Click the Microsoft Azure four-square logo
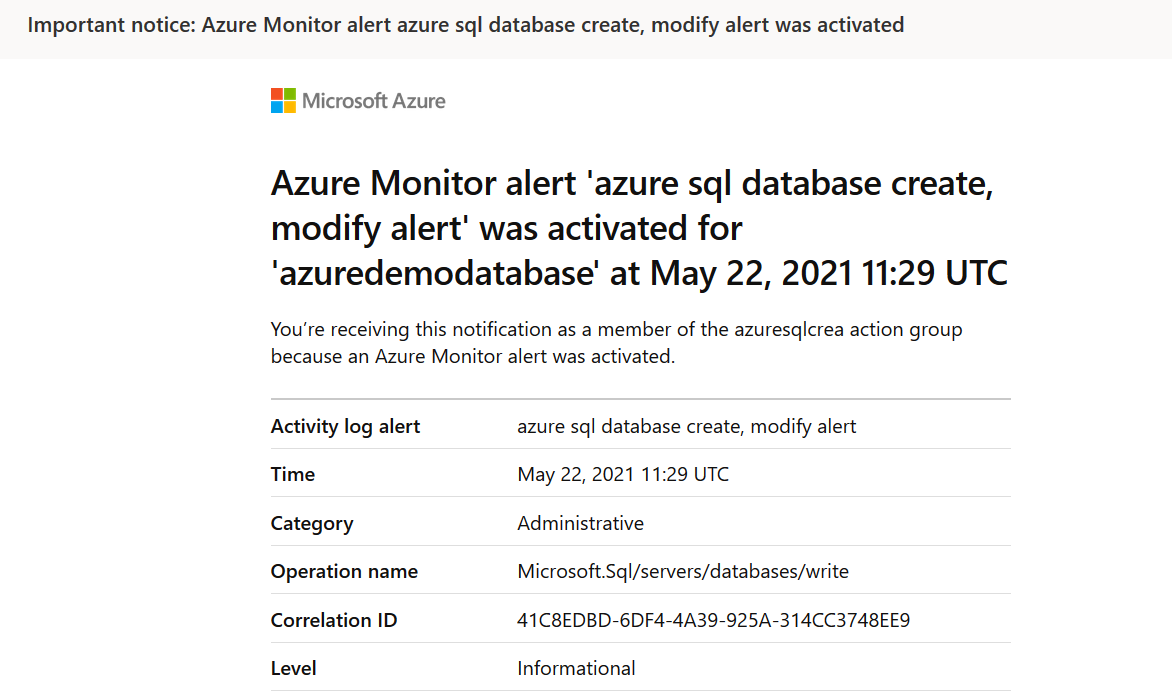 [x=283, y=100]
